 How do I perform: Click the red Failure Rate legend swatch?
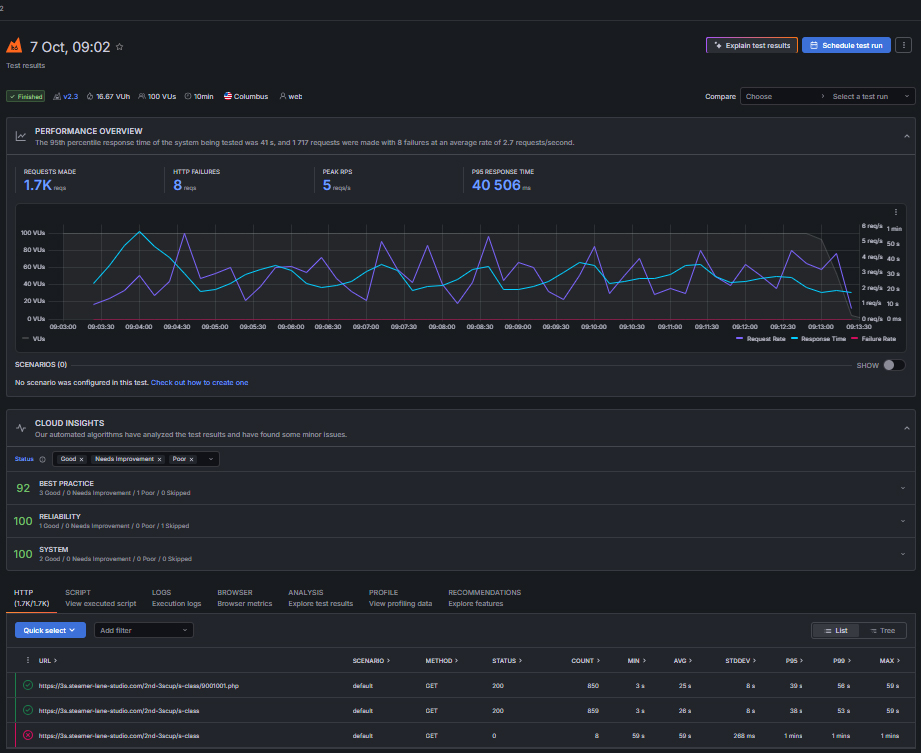tap(854, 339)
